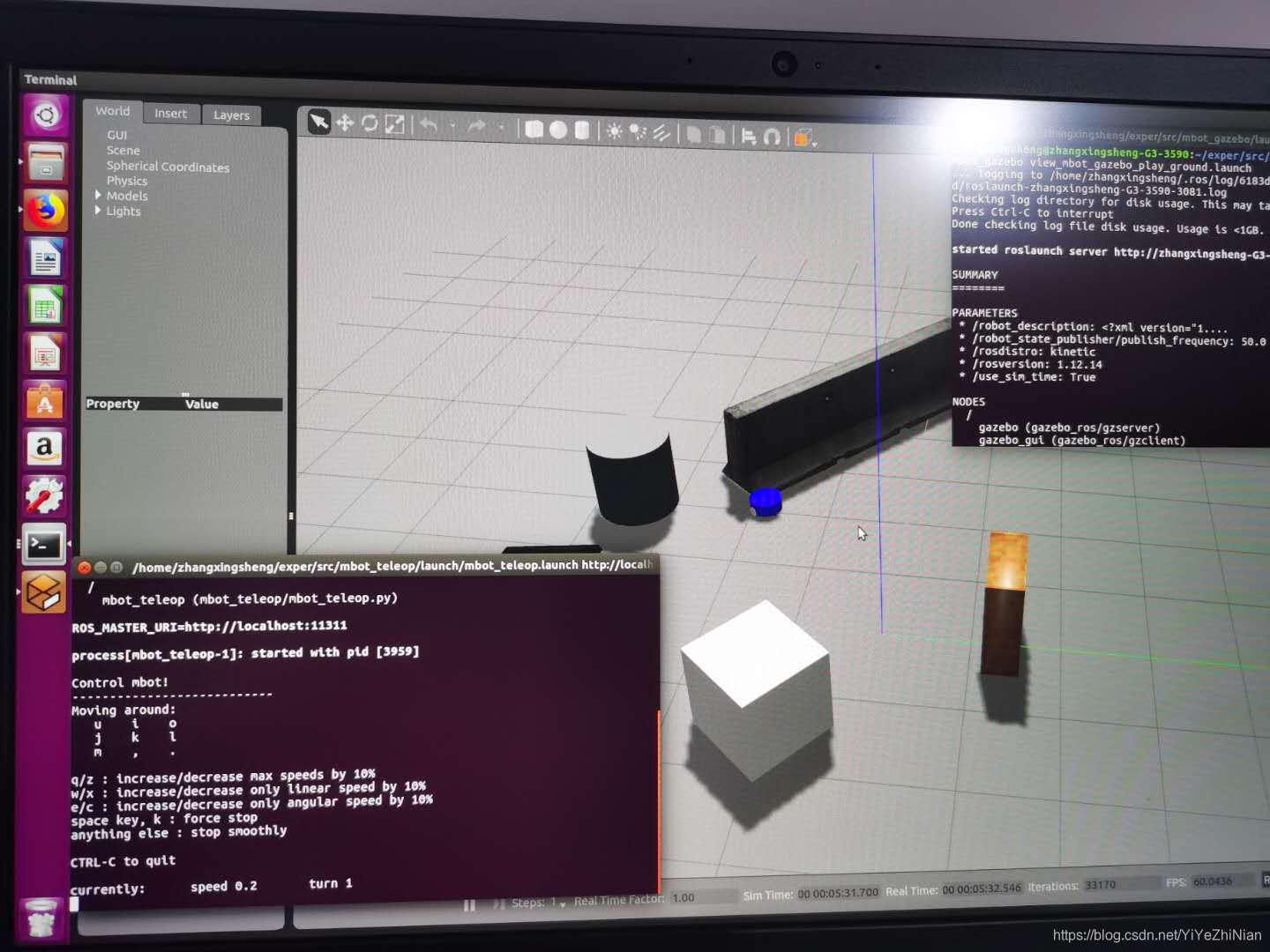Open Ubuntu Software from launcher
Screen dimensions: 1270x952
click(x=45, y=402)
